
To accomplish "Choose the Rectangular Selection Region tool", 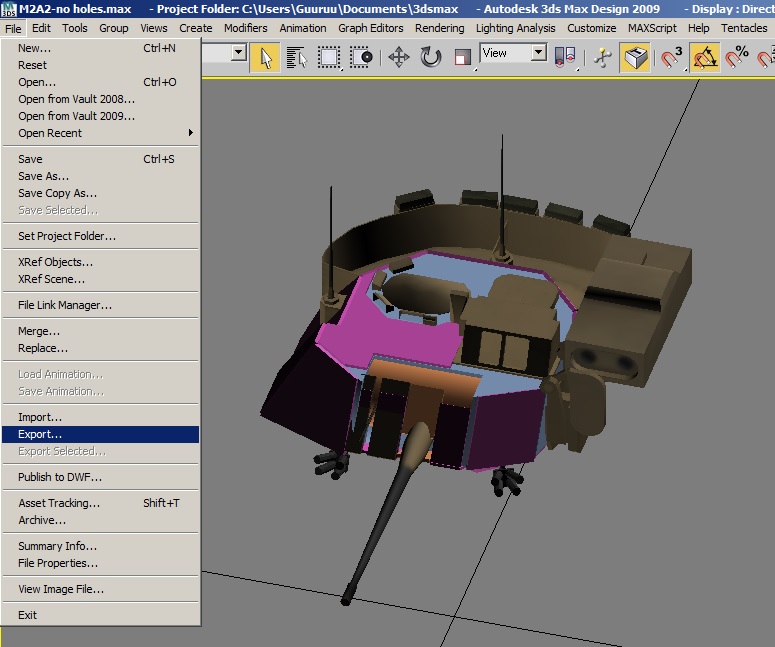I will (329, 58).
